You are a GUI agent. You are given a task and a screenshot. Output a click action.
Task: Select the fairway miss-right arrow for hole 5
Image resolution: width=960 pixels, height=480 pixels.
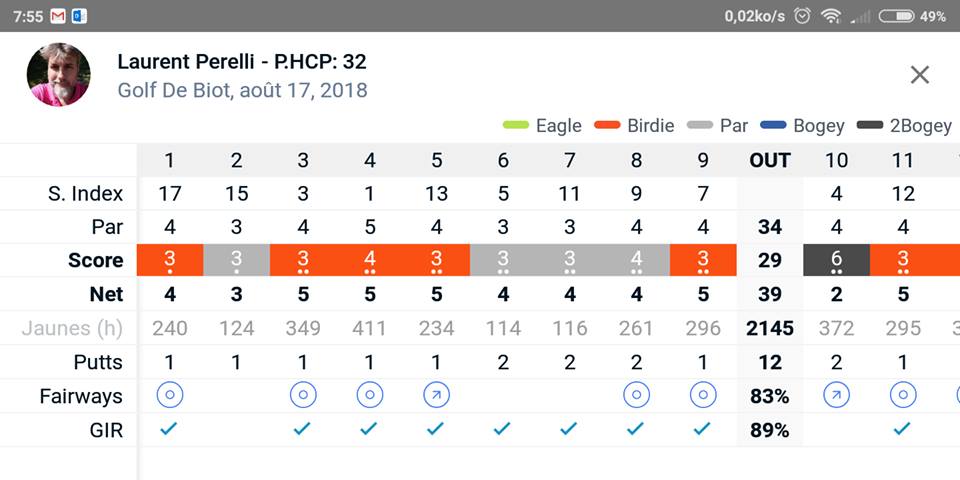click(x=436, y=396)
